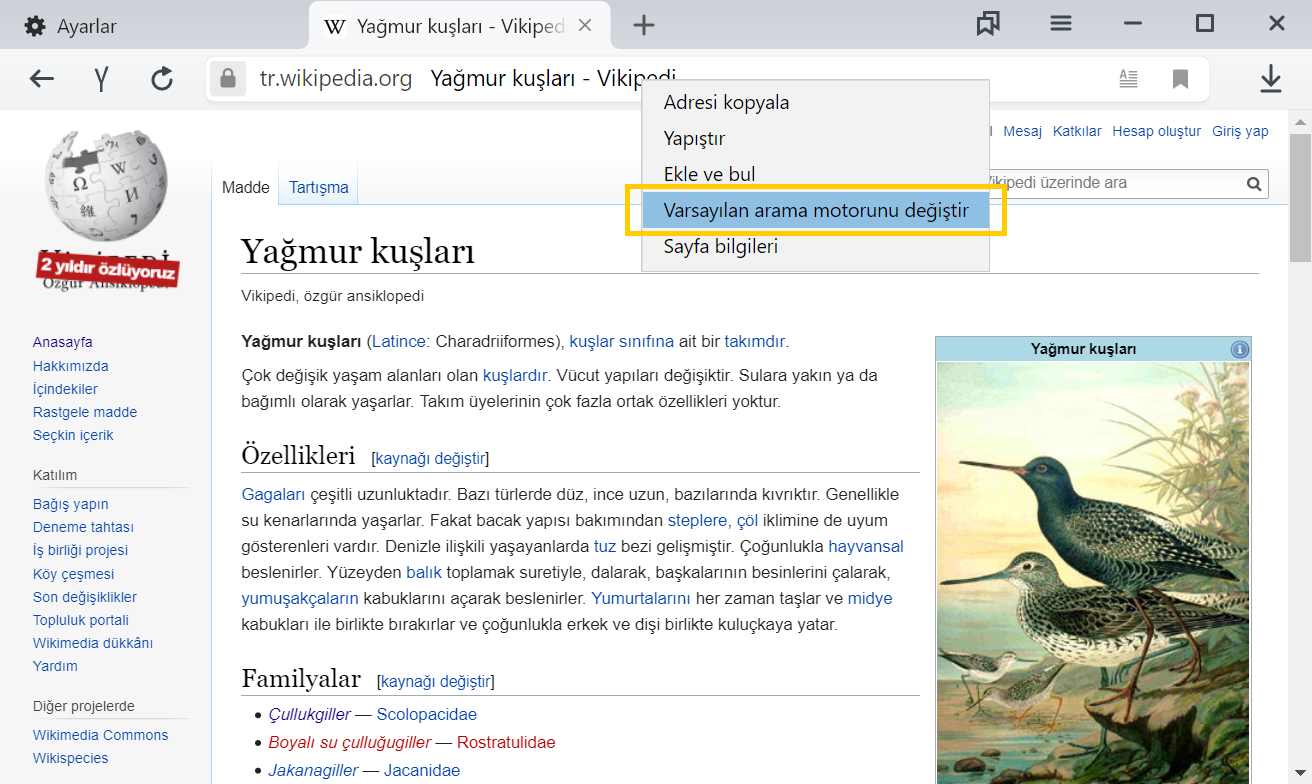Open the bookmarks collection icon in title bar
Screen dimensions: 1312x784
click(x=988, y=24)
